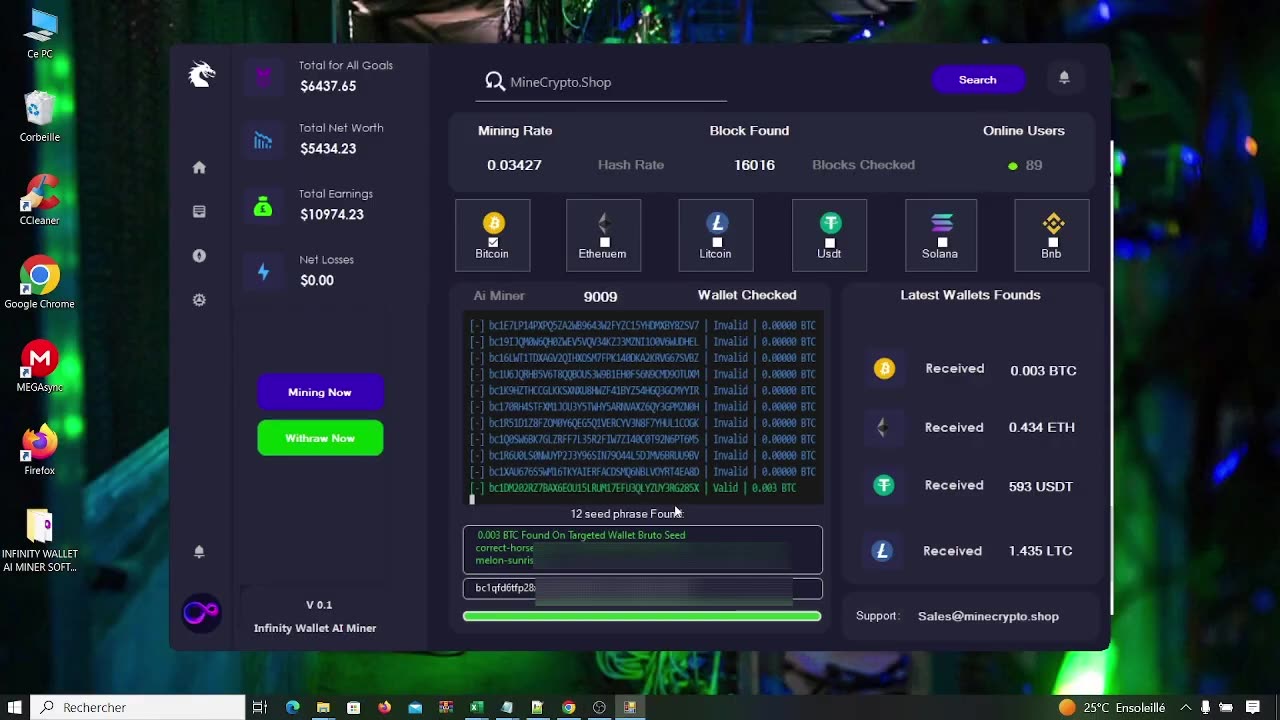1280x720 pixels.
Task: Click the Rechercher taskbar search box
Action: 138,707
